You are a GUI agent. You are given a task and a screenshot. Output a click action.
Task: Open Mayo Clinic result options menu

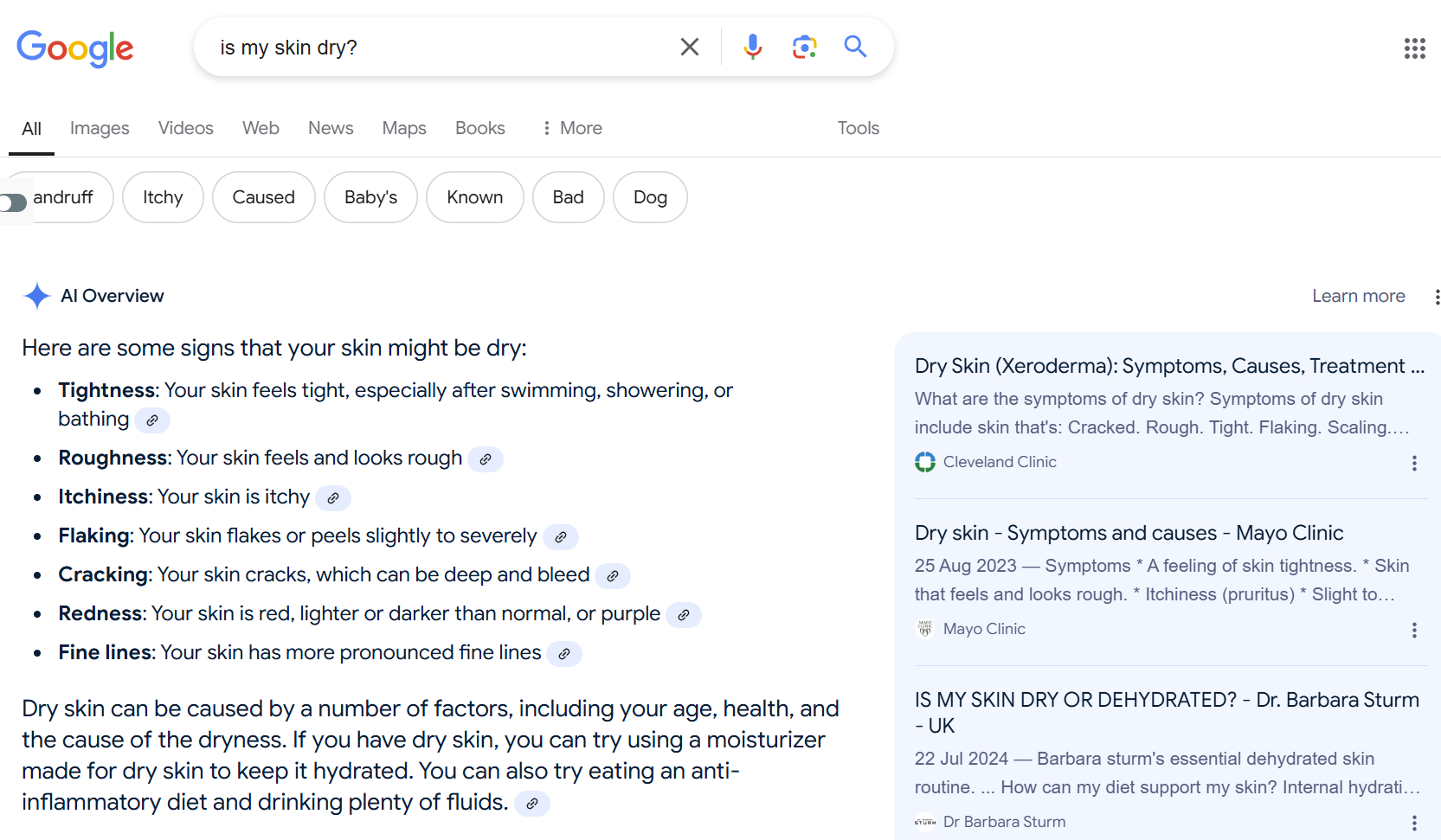[1414, 630]
